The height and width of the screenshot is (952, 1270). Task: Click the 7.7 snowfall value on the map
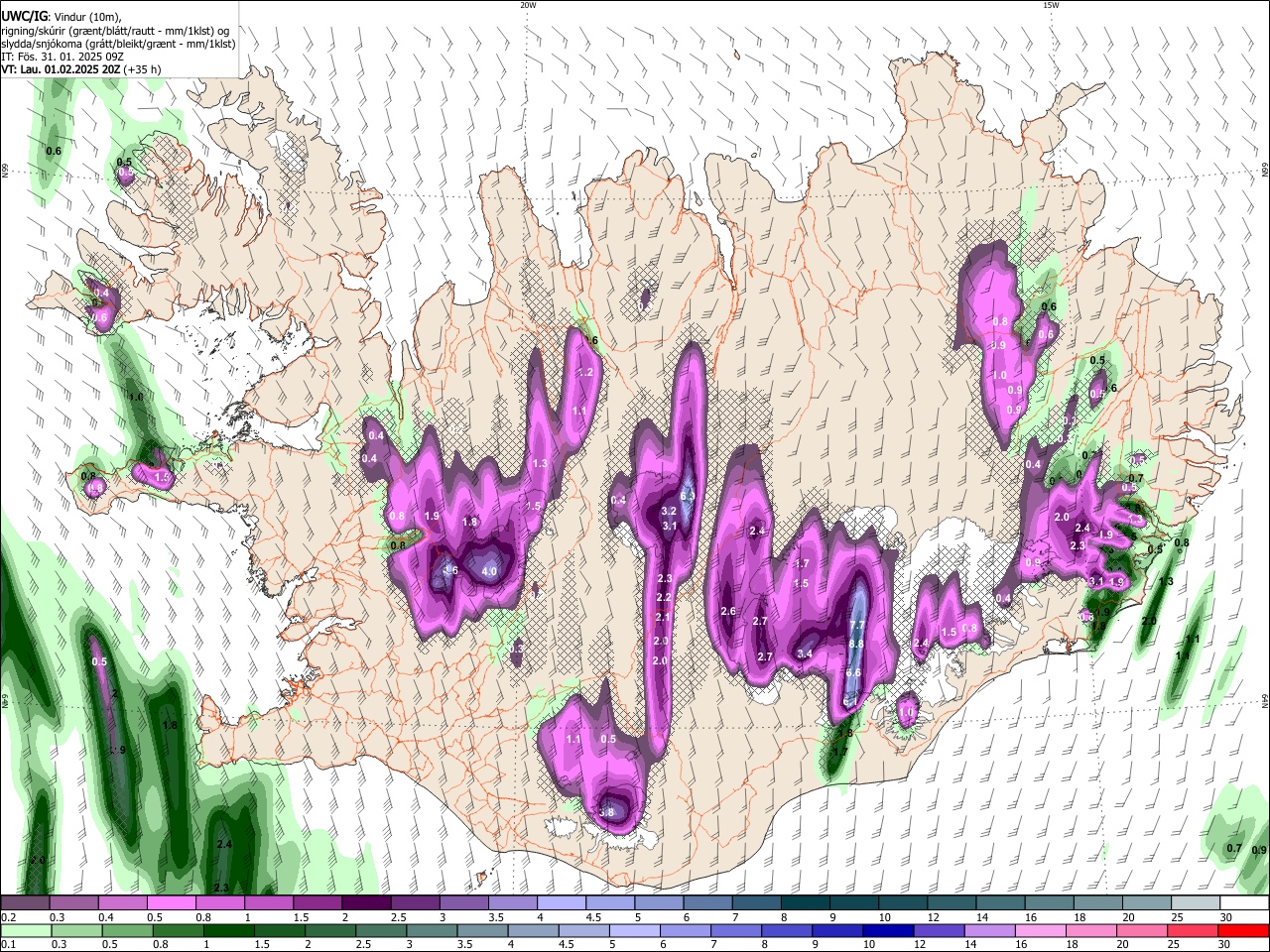[x=858, y=625]
